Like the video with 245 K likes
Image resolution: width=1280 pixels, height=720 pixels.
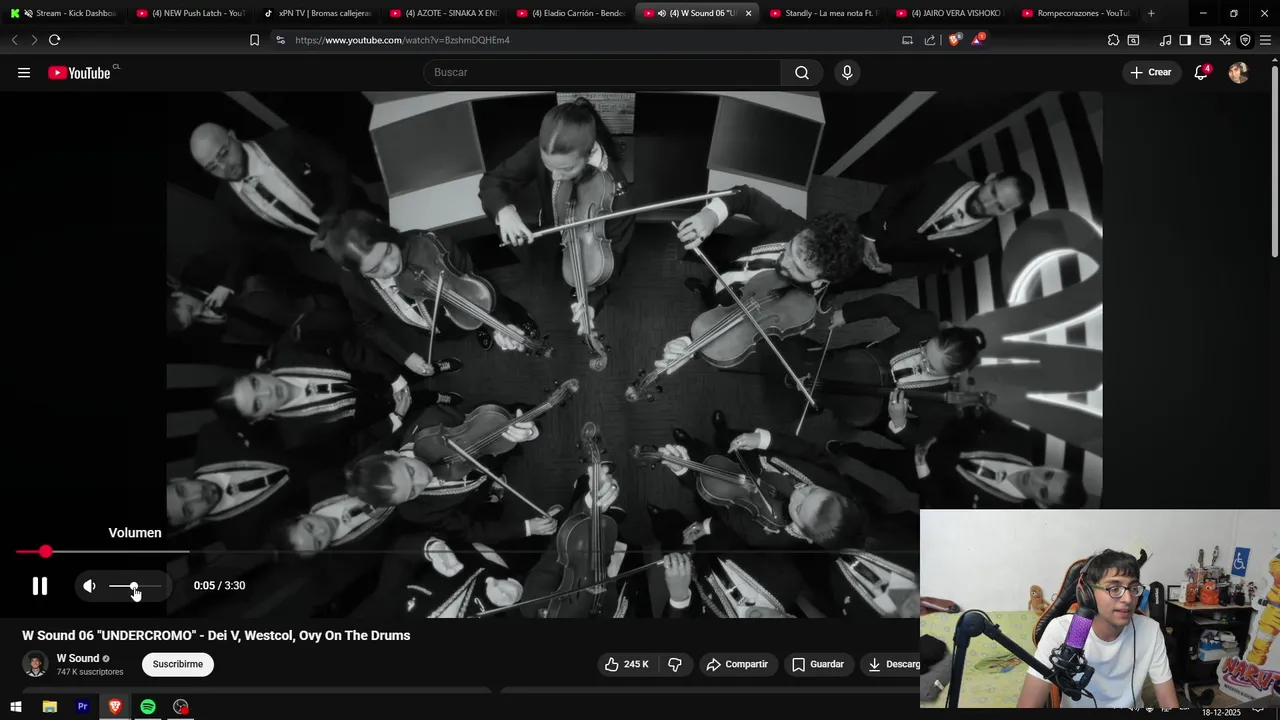tap(626, 664)
